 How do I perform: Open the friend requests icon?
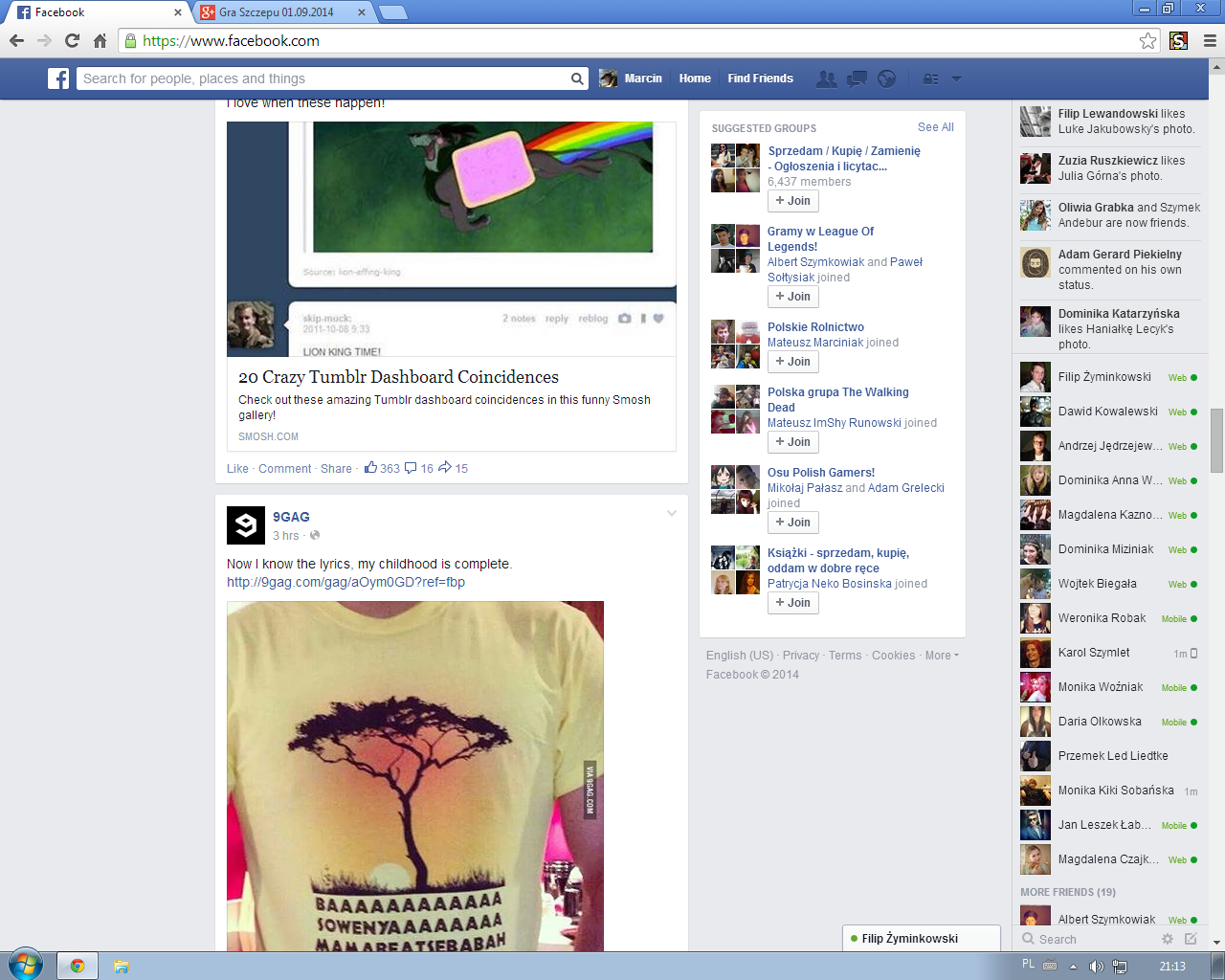click(826, 78)
